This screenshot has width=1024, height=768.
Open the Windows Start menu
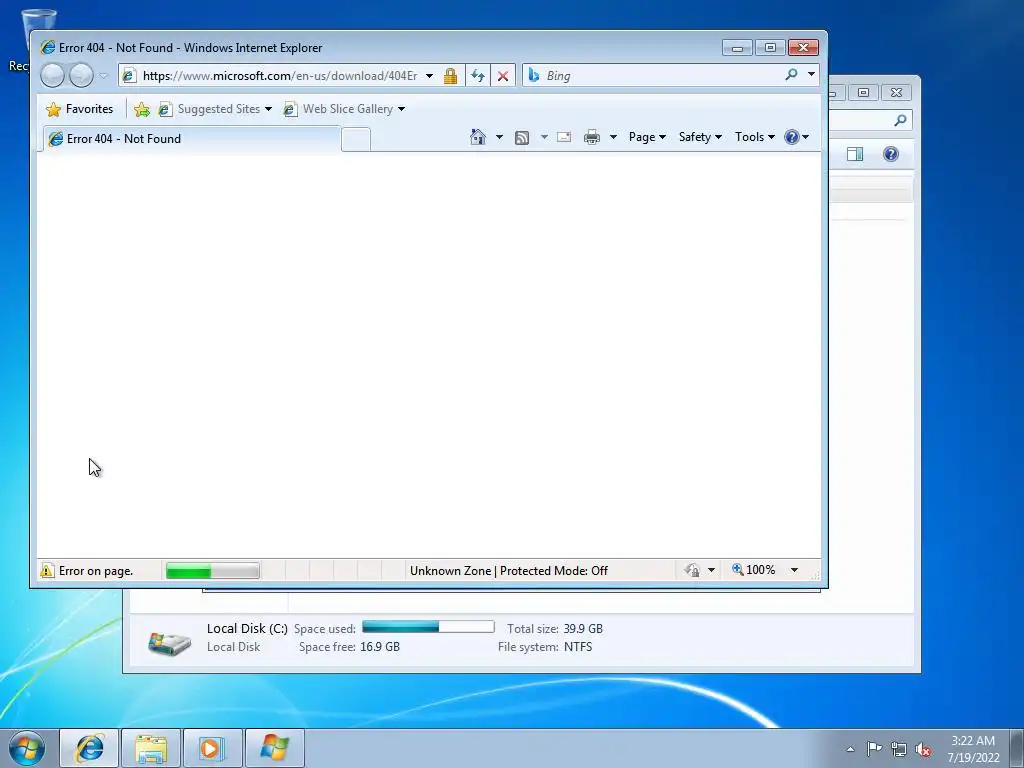[27, 748]
